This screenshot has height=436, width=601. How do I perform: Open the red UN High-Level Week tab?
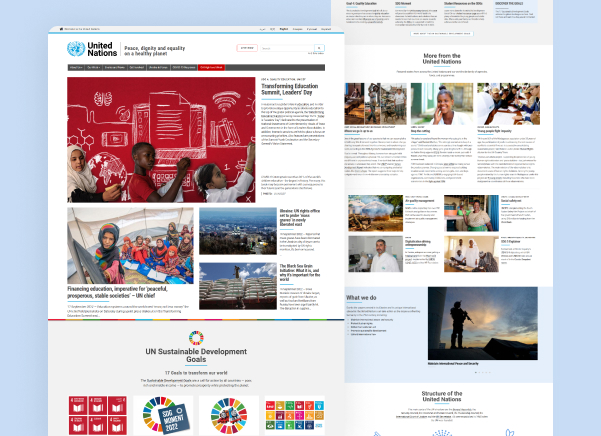pos(211,67)
